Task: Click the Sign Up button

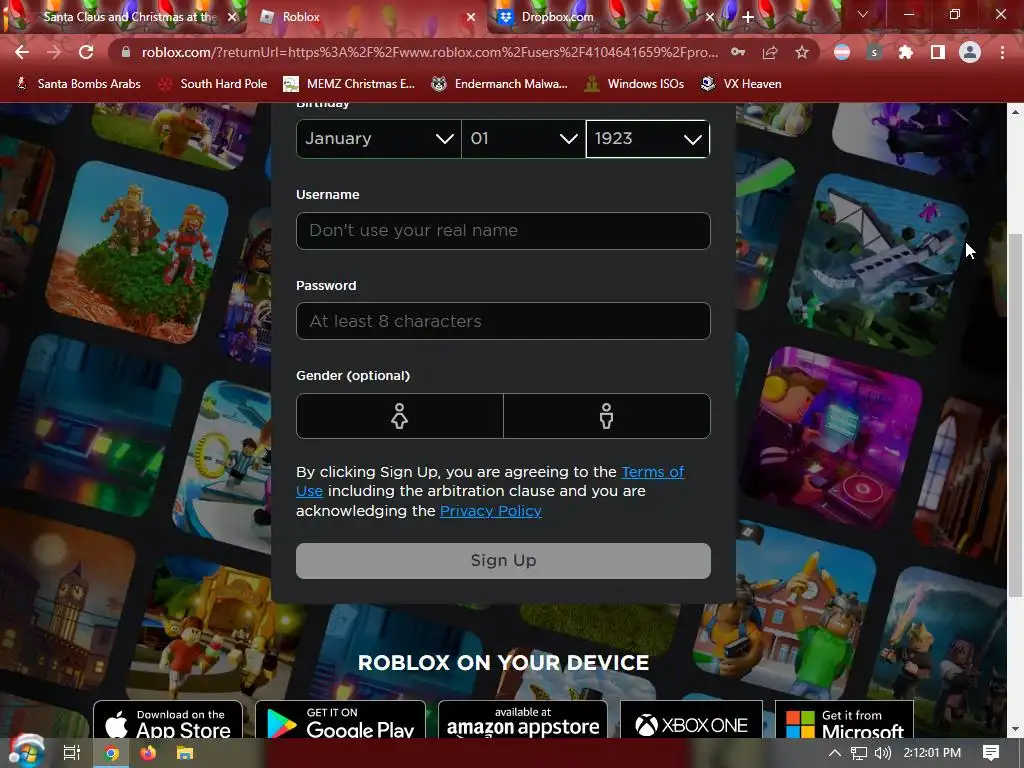Action: [x=503, y=560]
